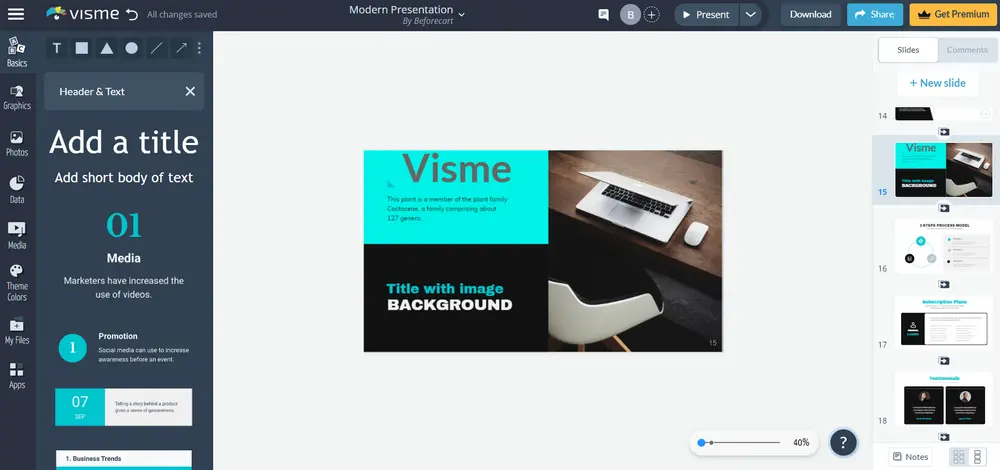Click the Download button

pos(811,15)
